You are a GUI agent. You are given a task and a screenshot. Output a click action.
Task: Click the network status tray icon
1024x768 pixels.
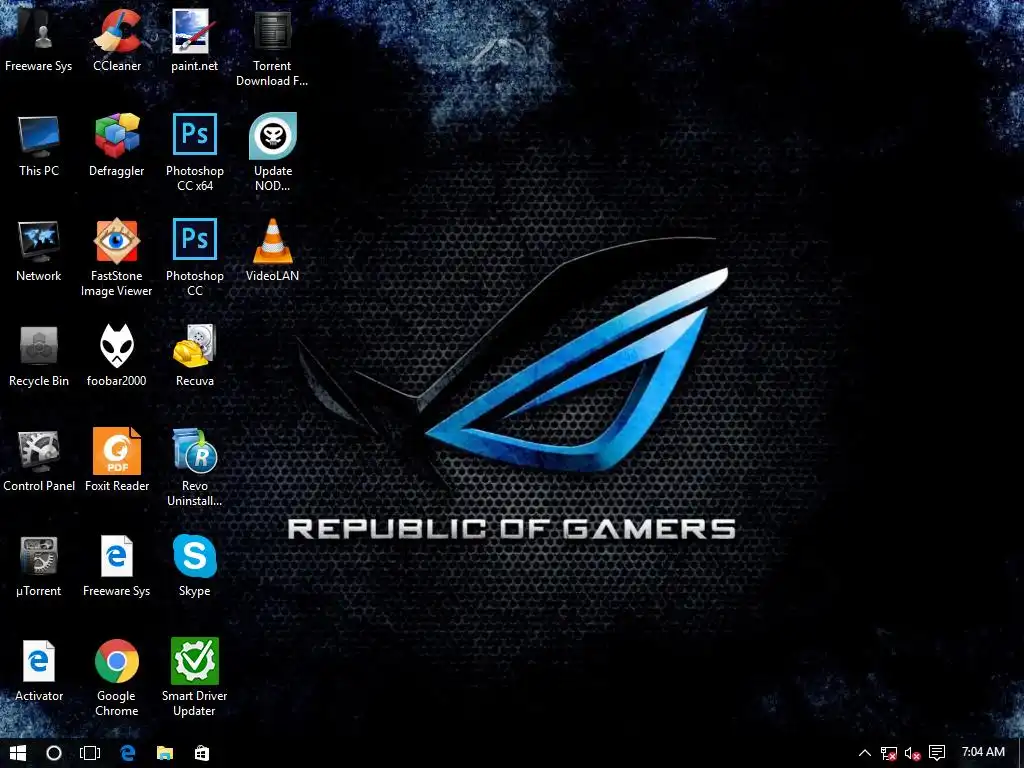click(x=889, y=754)
